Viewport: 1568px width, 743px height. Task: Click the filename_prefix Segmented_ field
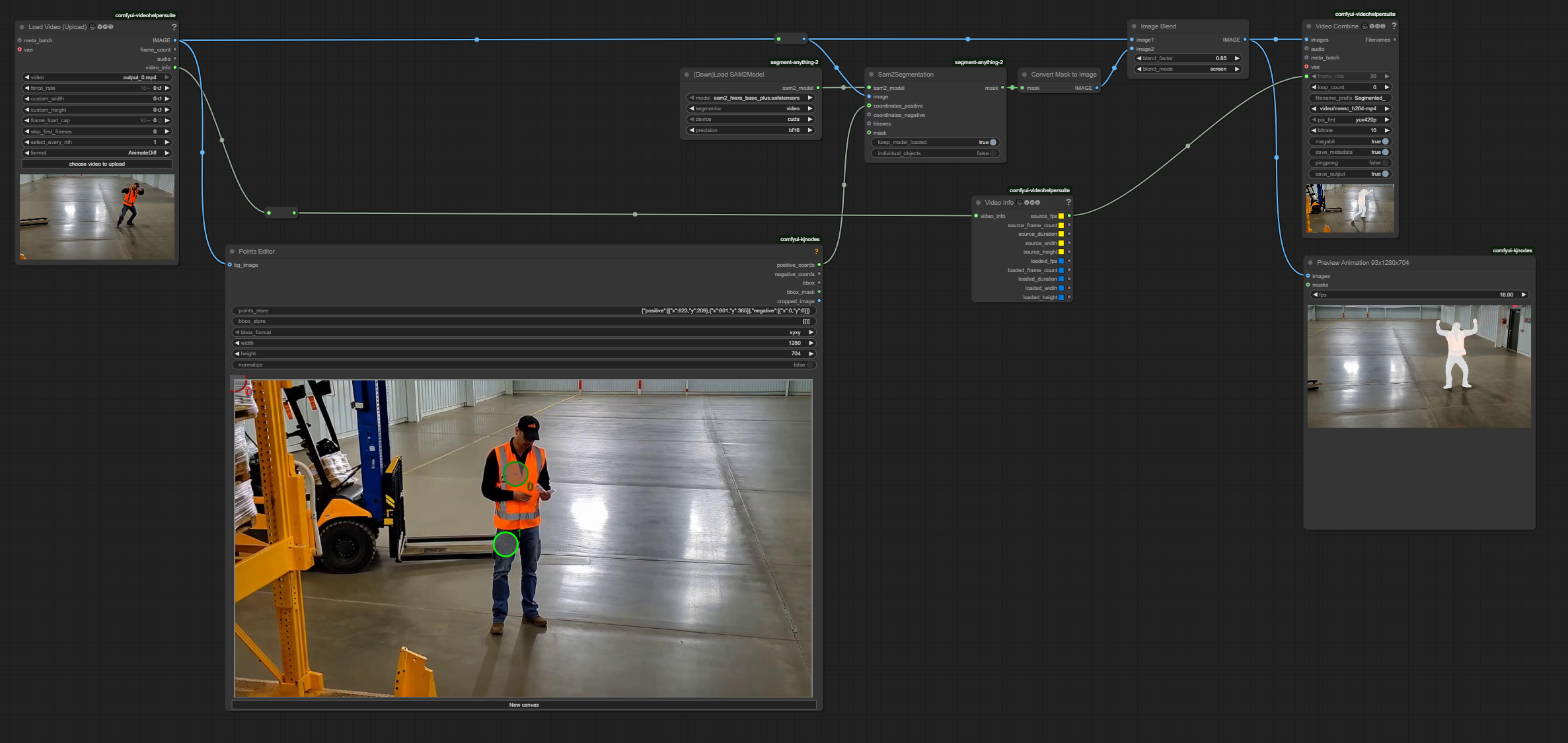click(1349, 98)
